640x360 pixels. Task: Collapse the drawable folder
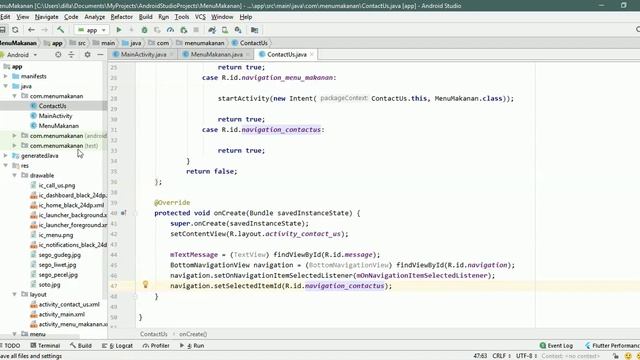[x=14, y=176]
